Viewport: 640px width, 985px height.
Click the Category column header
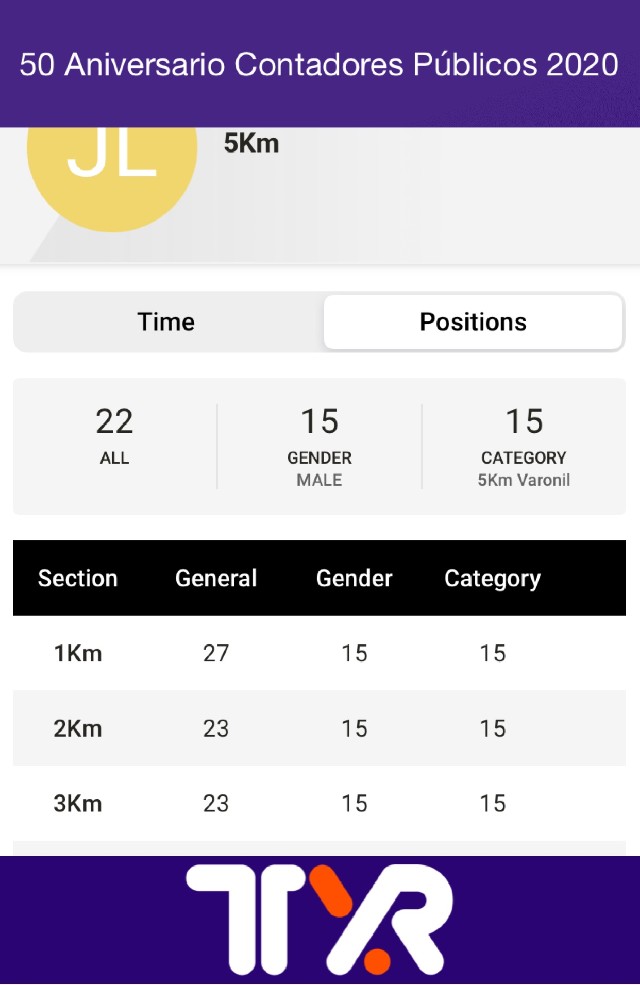(492, 578)
